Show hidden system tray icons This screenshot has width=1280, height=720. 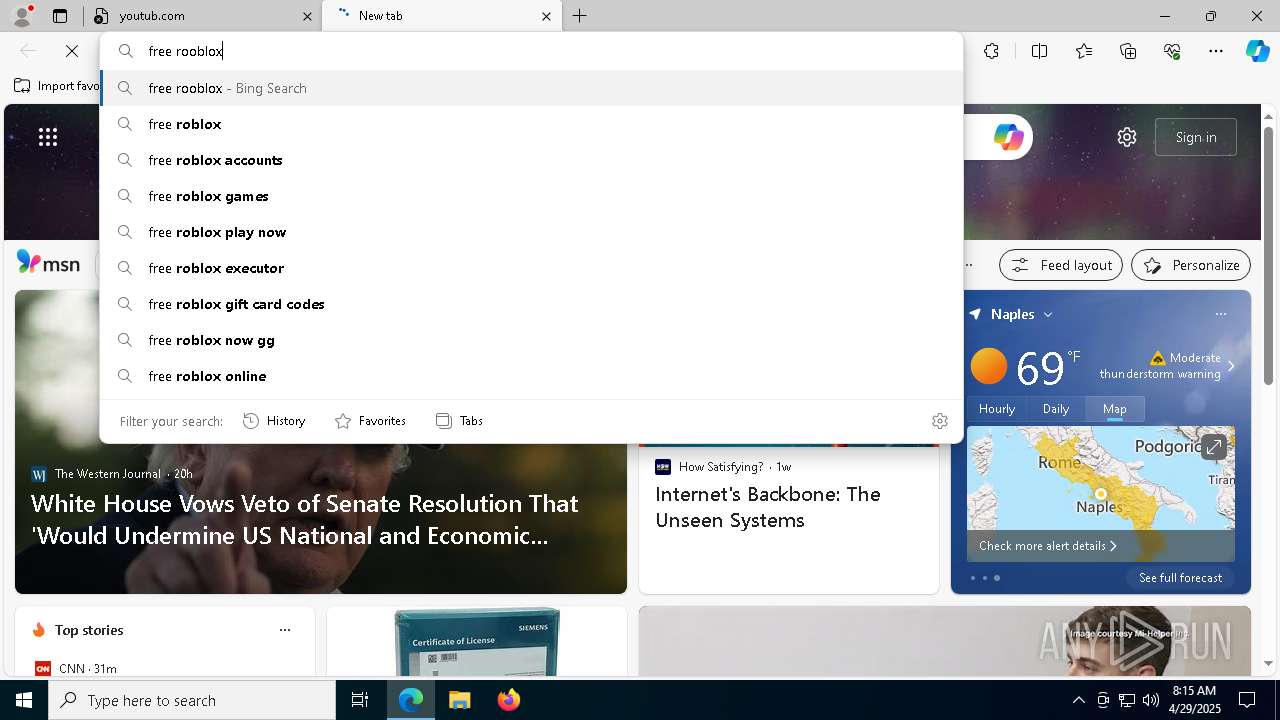tap(1078, 700)
